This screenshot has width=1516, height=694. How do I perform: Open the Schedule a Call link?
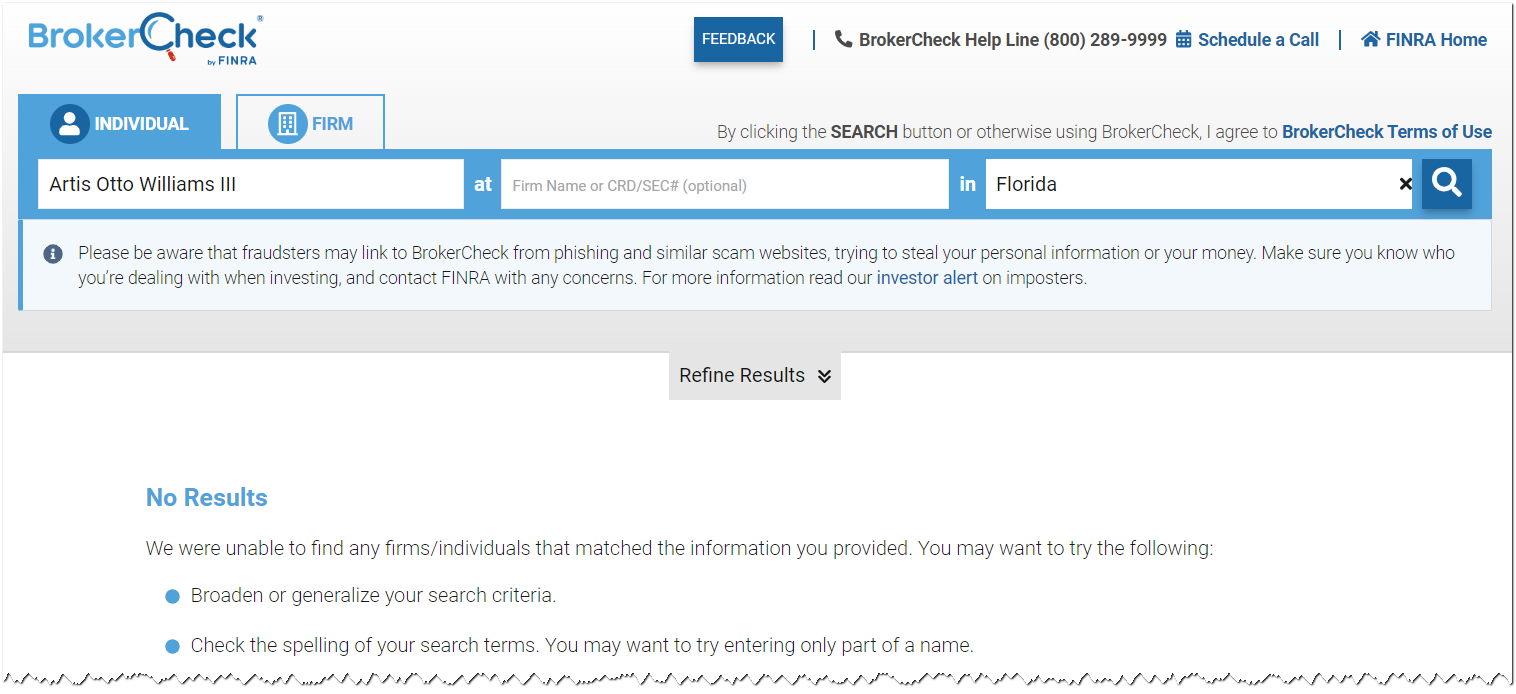tap(1258, 40)
